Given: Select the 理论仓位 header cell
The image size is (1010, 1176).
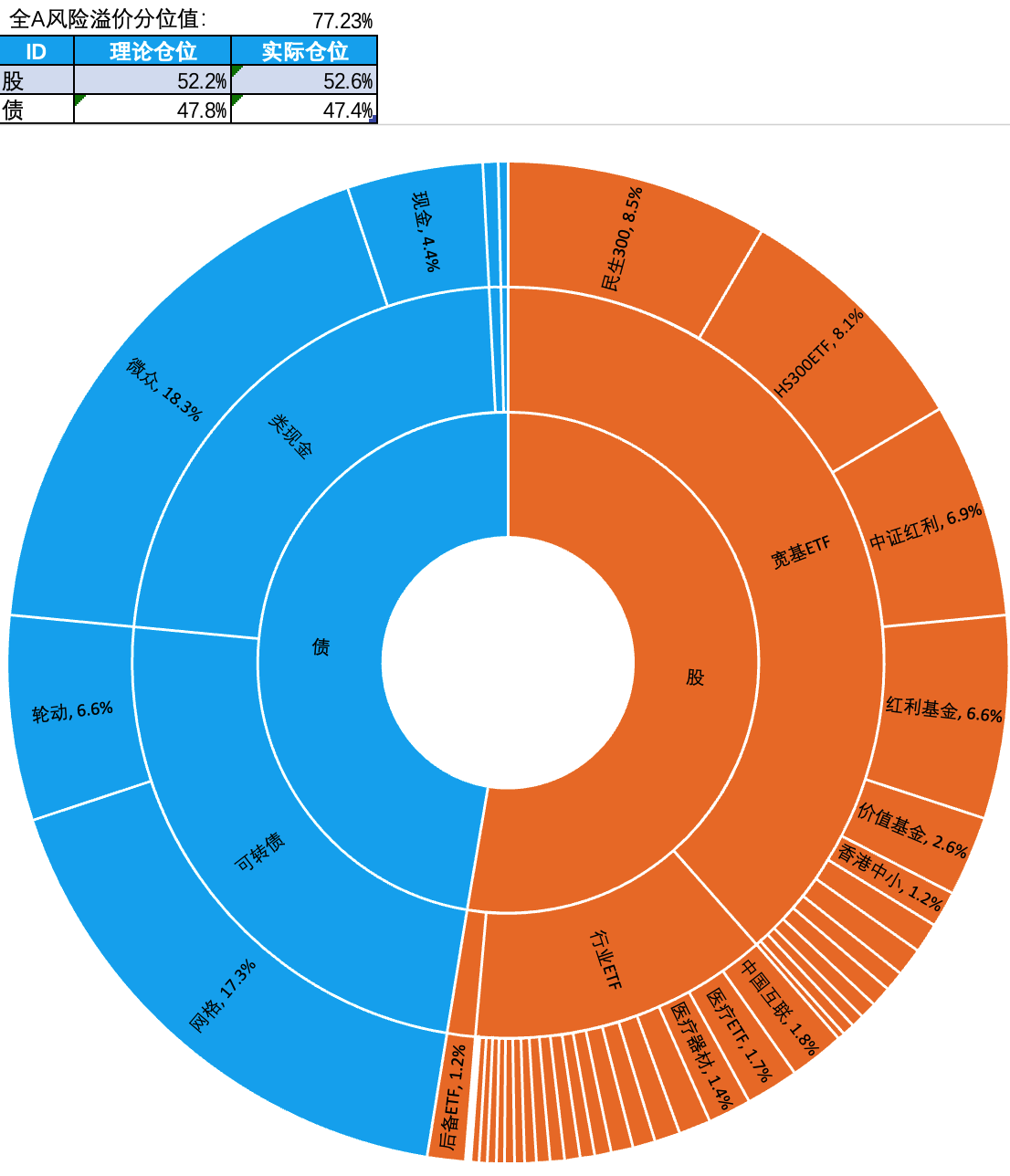Looking at the screenshot, I should click(153, 51).
